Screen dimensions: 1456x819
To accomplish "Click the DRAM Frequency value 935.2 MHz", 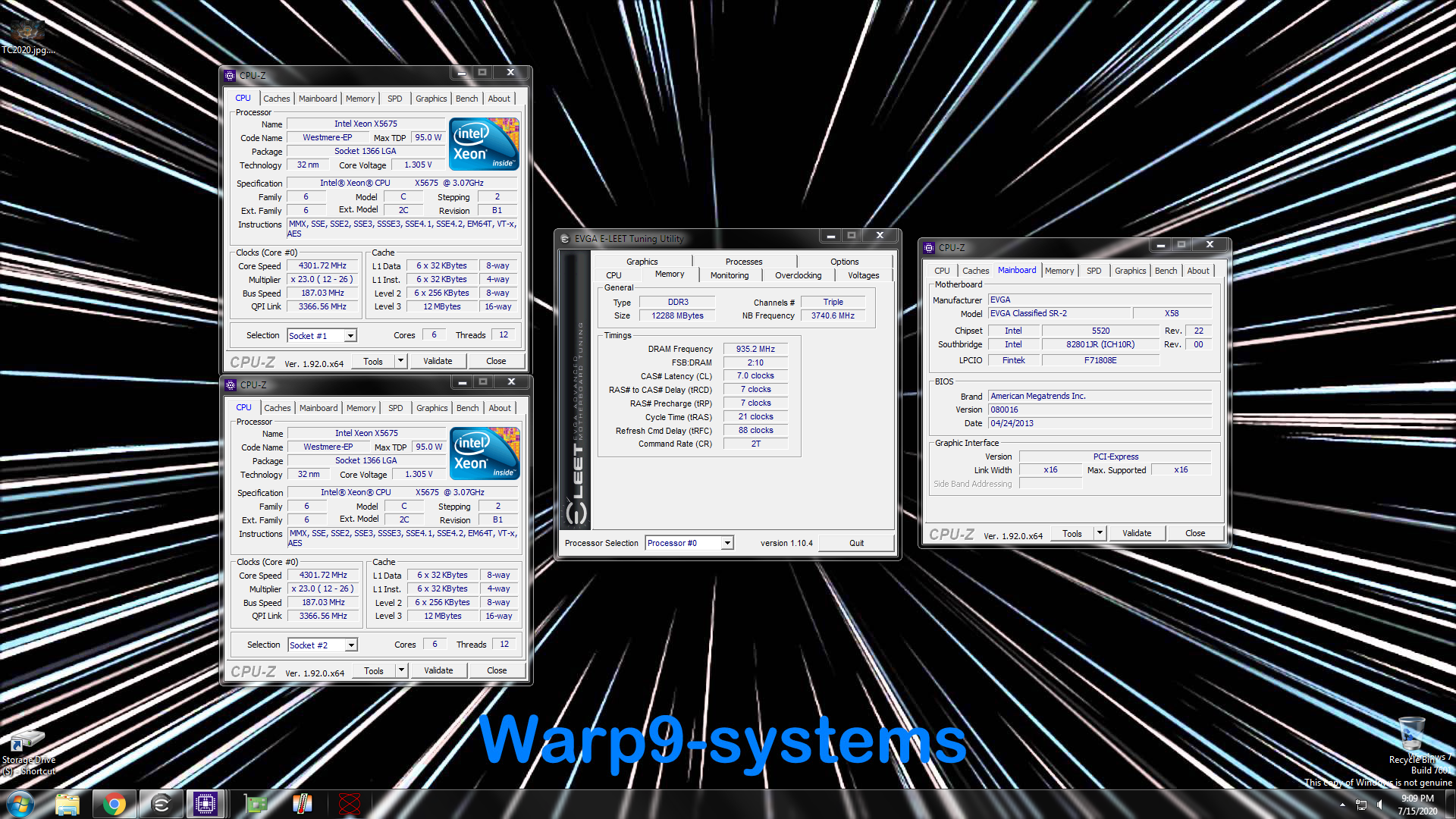I will pos(755,349).
